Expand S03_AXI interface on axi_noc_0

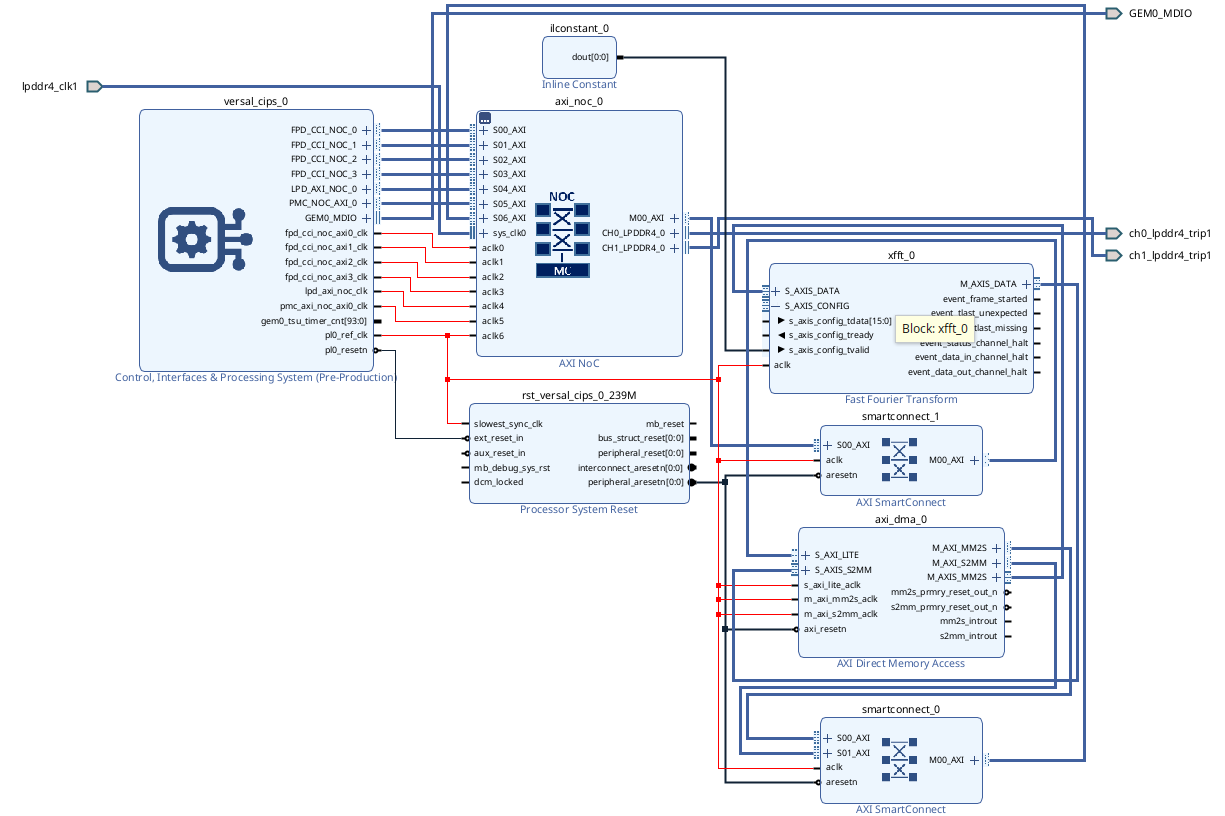tap(484, 174)
